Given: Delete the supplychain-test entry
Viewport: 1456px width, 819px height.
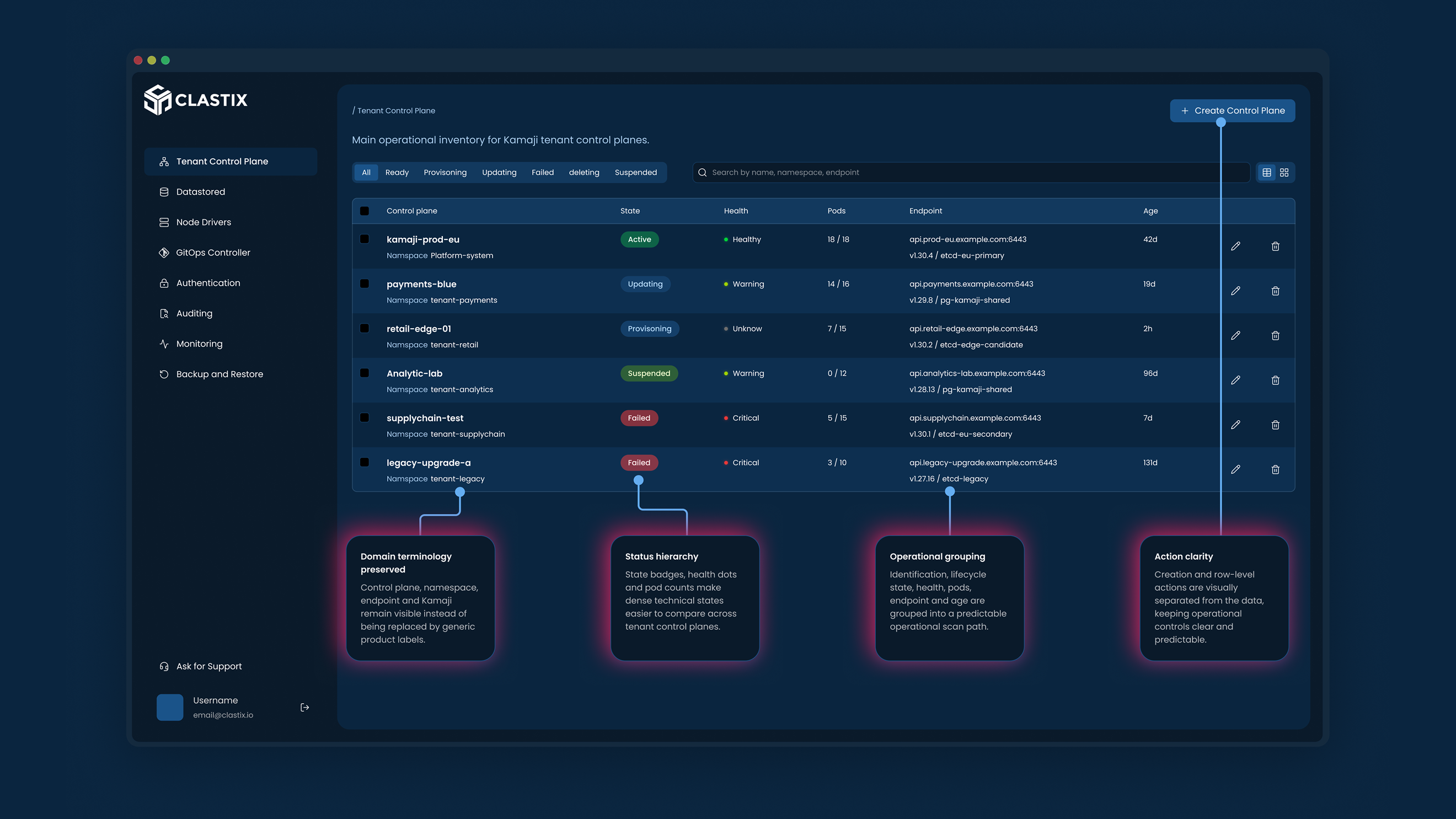Looking at the screenshot, I should (1275, 425).
